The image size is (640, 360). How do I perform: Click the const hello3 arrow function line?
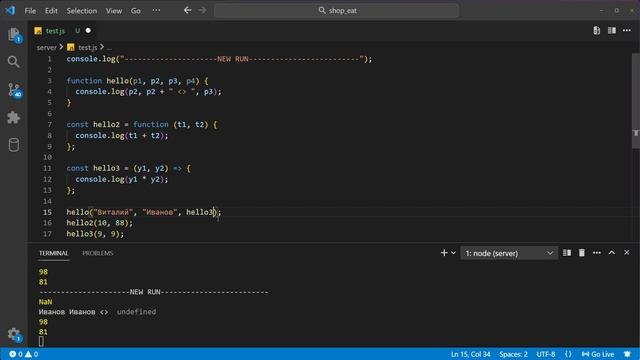(x=129, y=168)
